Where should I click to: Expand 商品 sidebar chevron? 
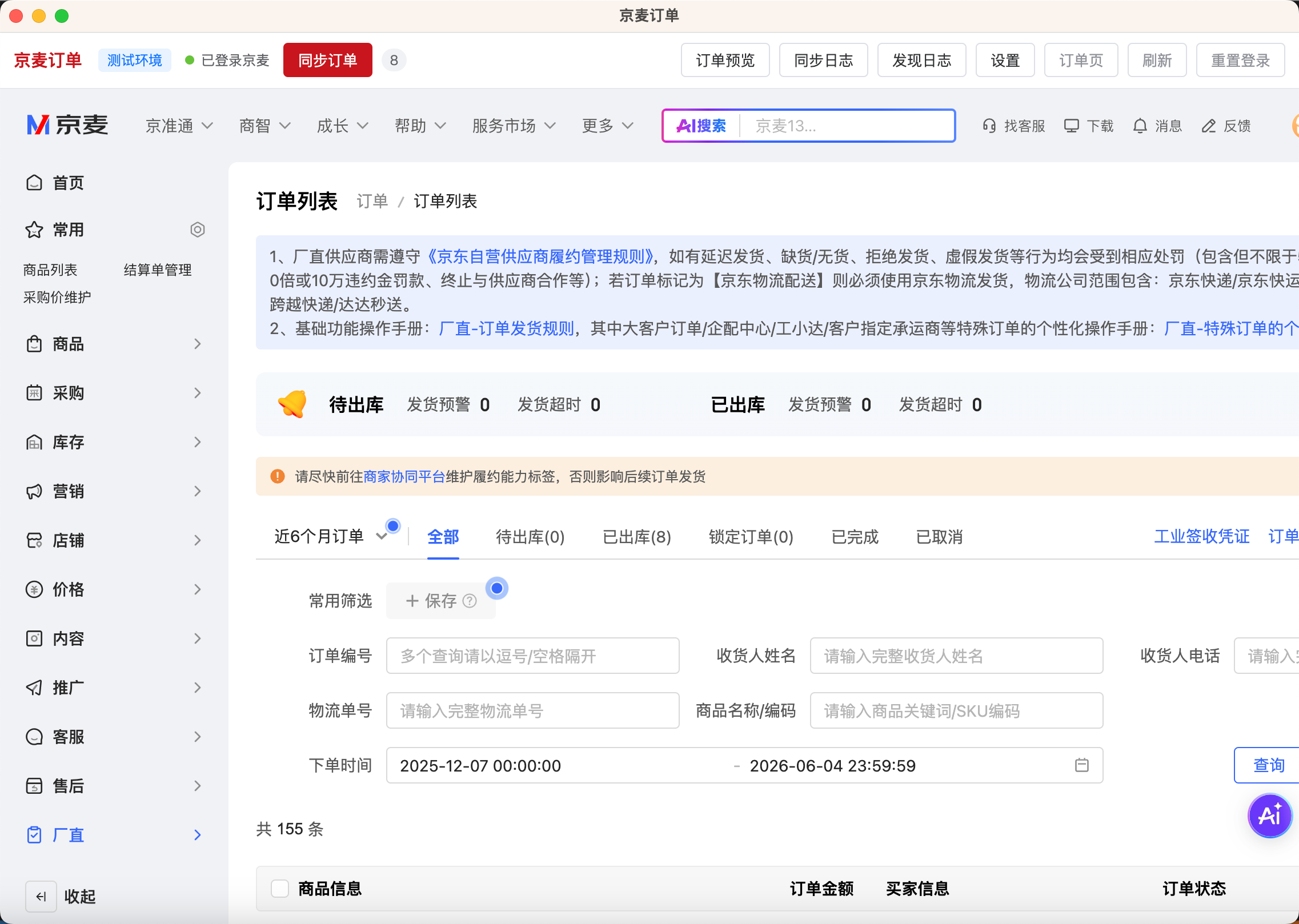tap(198, 344)
